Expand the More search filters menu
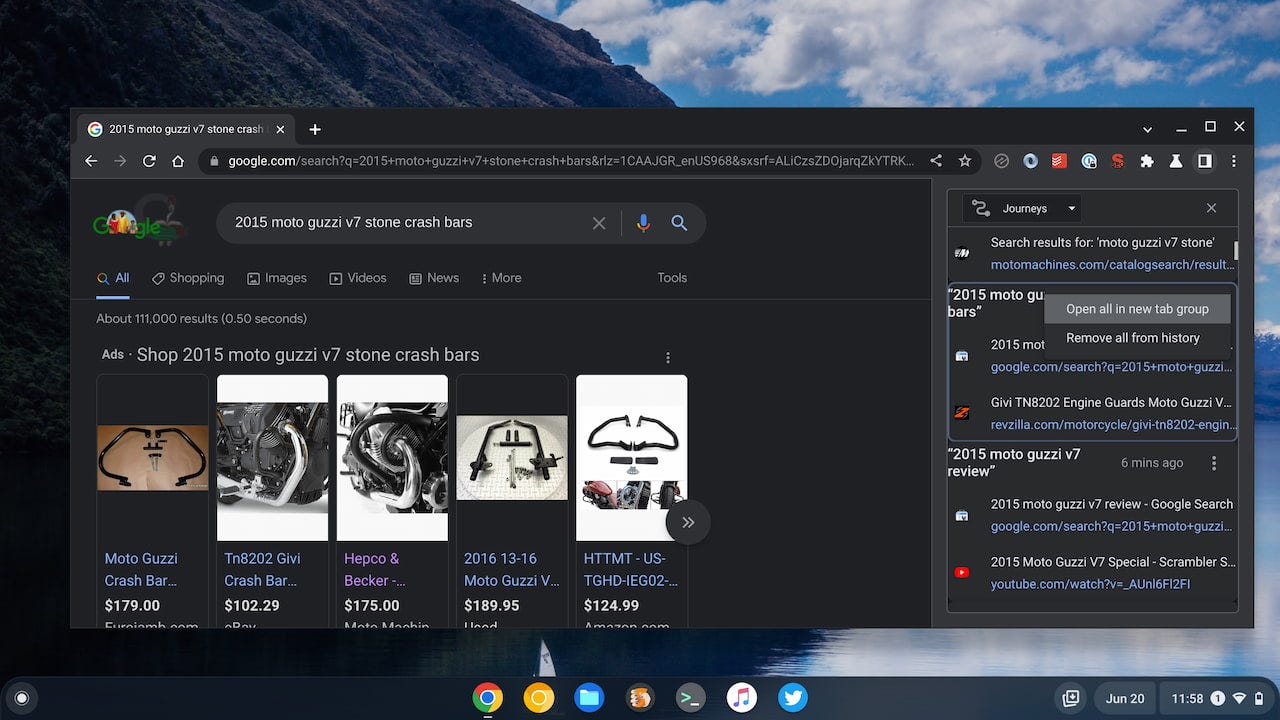 pyautogui.click(x=501, y=278)
